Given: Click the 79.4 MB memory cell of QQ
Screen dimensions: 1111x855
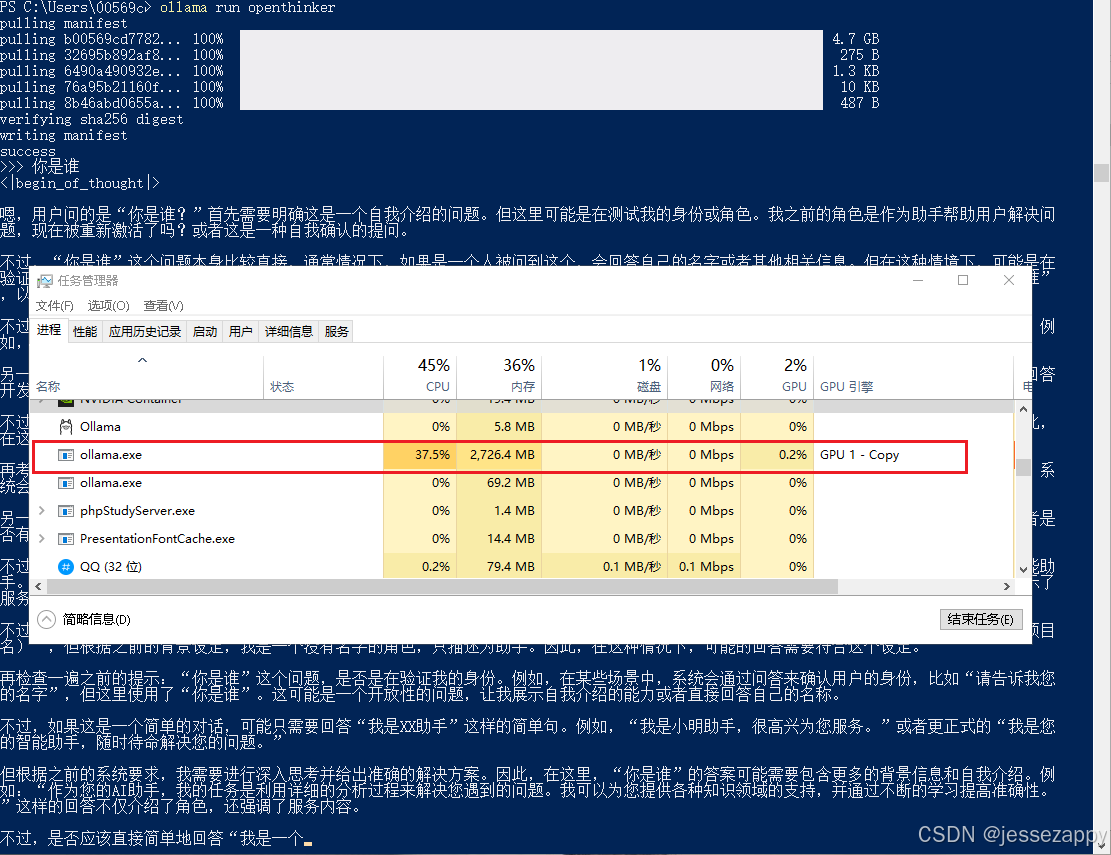Looking at the screenshot, I should [x=499, y=567].
